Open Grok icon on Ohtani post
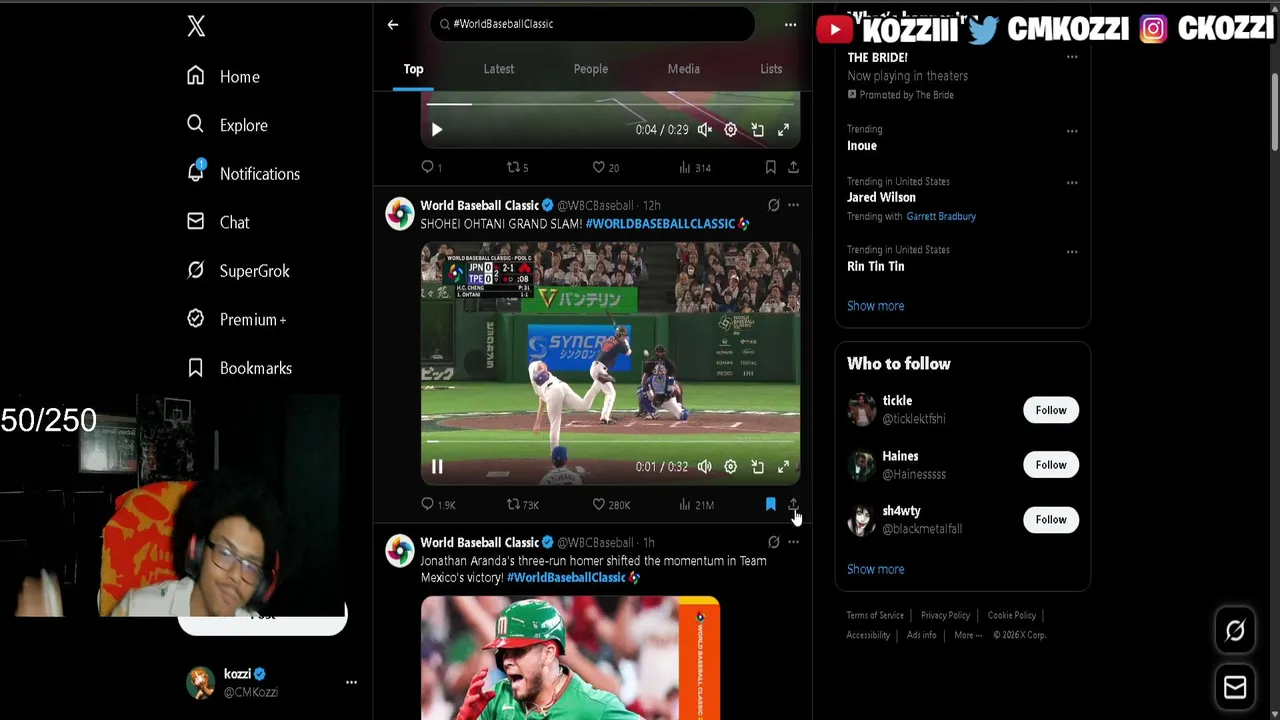1280x720 pixels. (x=773, y=205)
